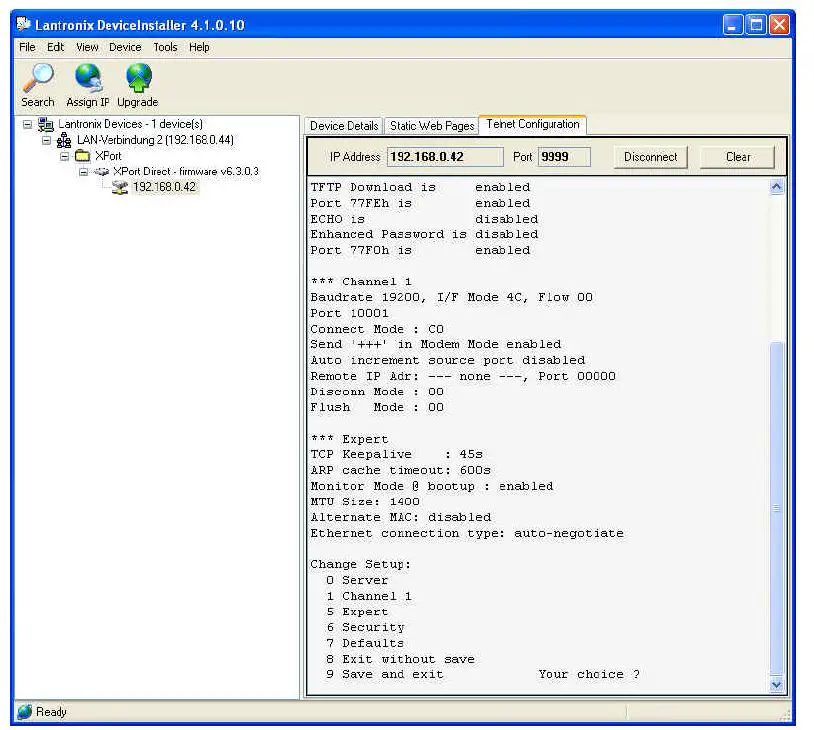This screenshot has height=730, width=814.
Task: Click the XPort Direct firmware device icon
Action: pos(101,172)
